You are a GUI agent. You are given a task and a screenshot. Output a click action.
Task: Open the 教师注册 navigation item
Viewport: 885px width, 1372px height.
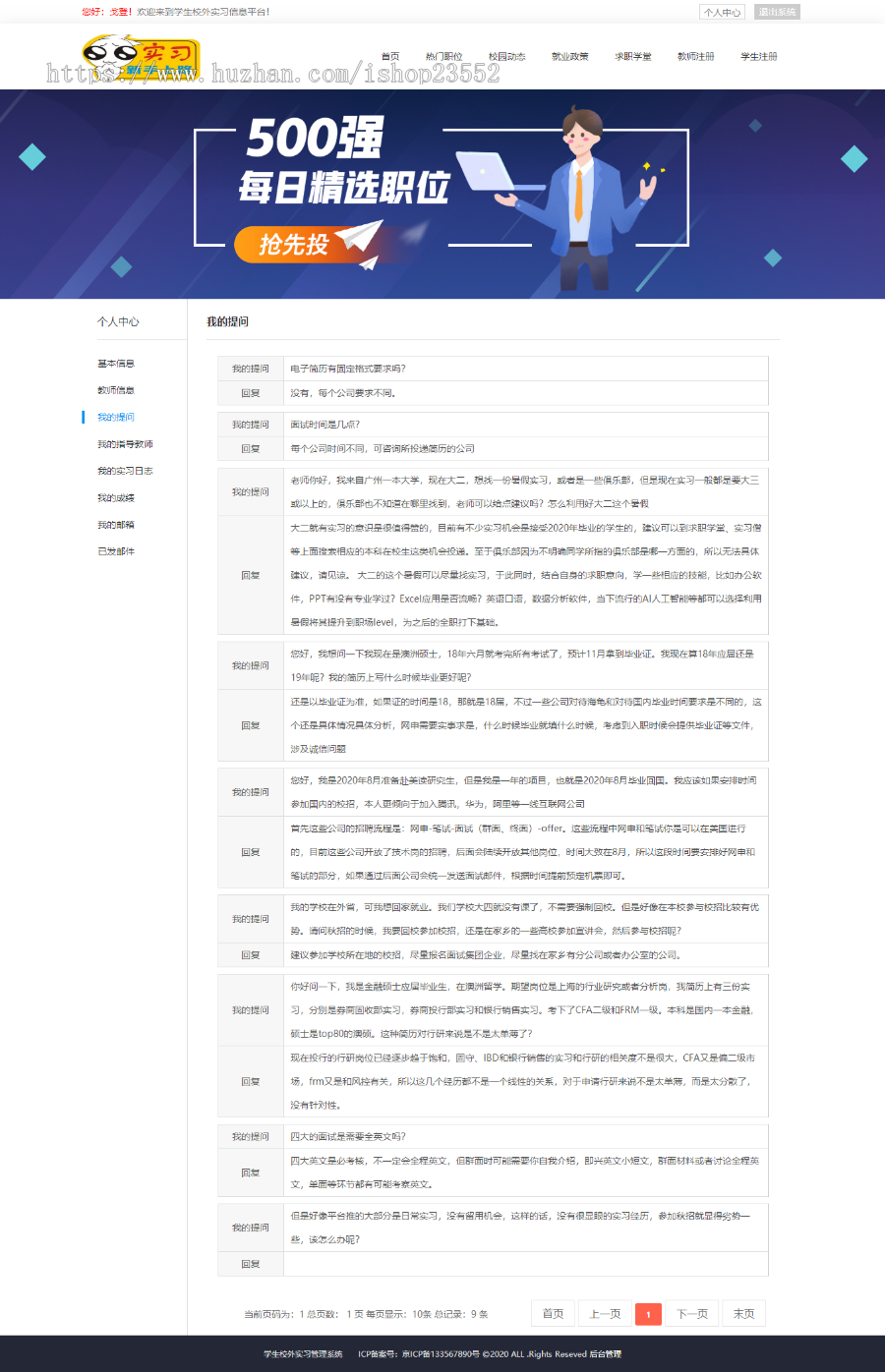[695, 57]
